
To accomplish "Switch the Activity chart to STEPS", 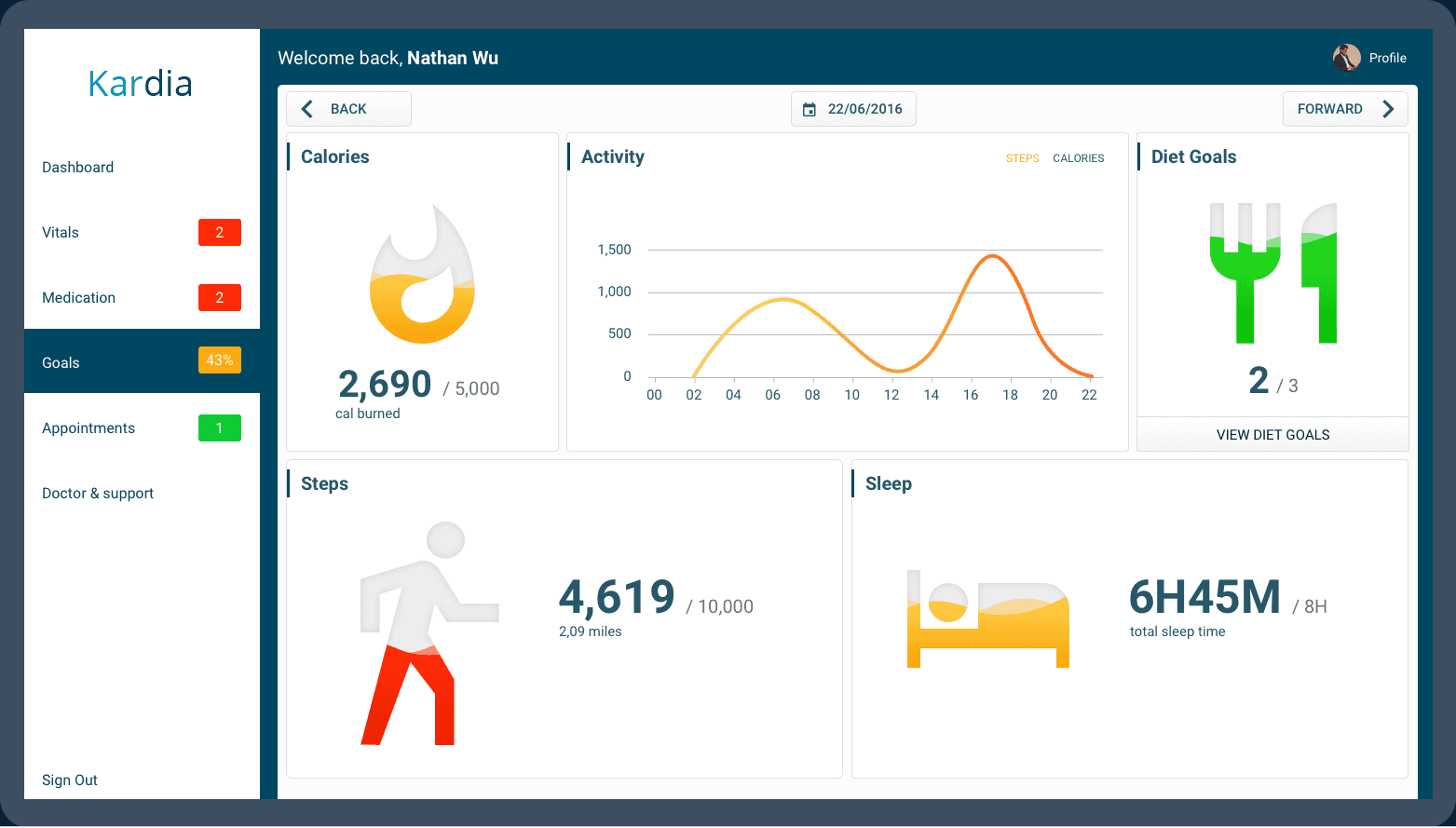I will [1022, 158].
